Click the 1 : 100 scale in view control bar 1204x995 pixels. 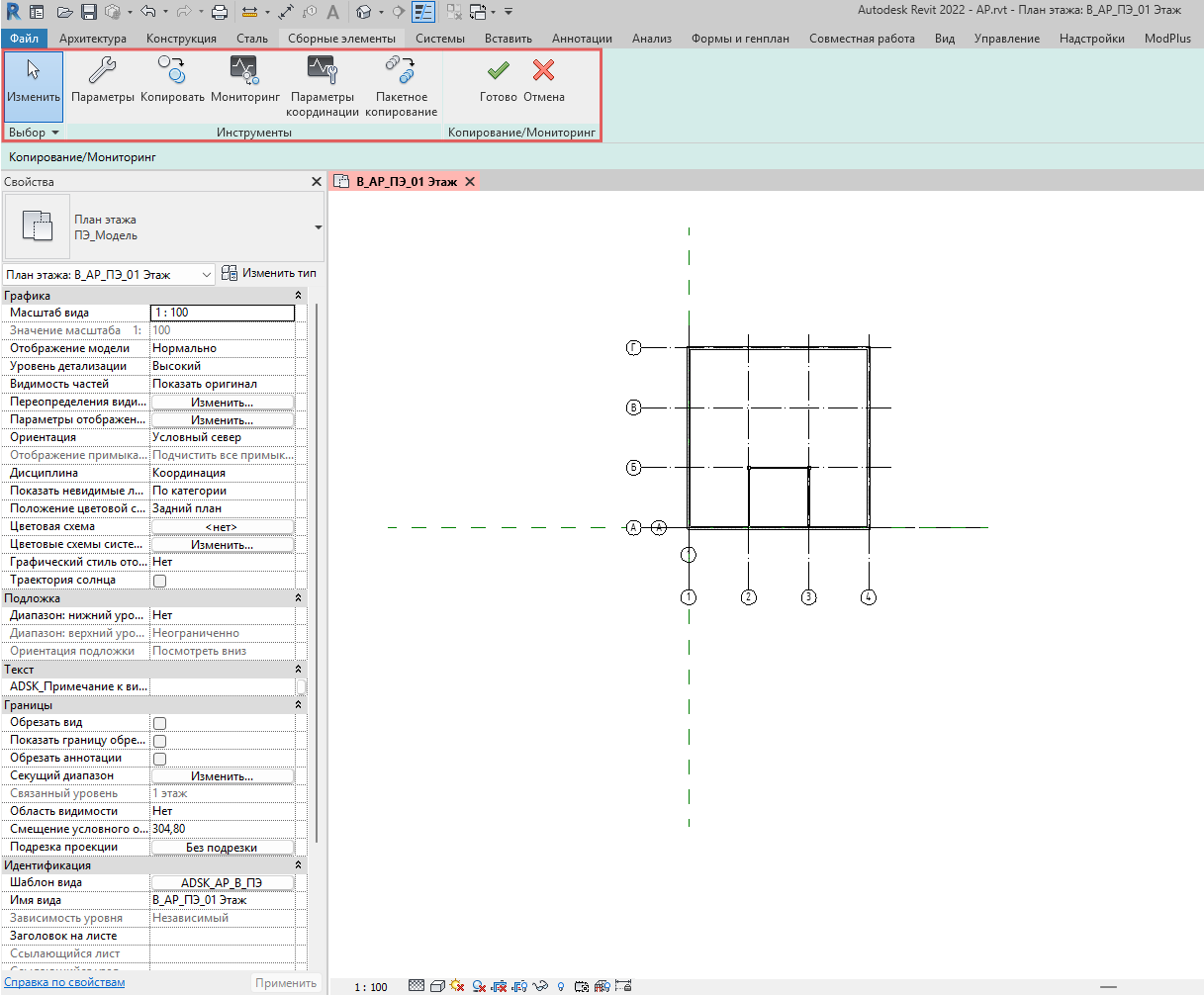pos(371,987)
